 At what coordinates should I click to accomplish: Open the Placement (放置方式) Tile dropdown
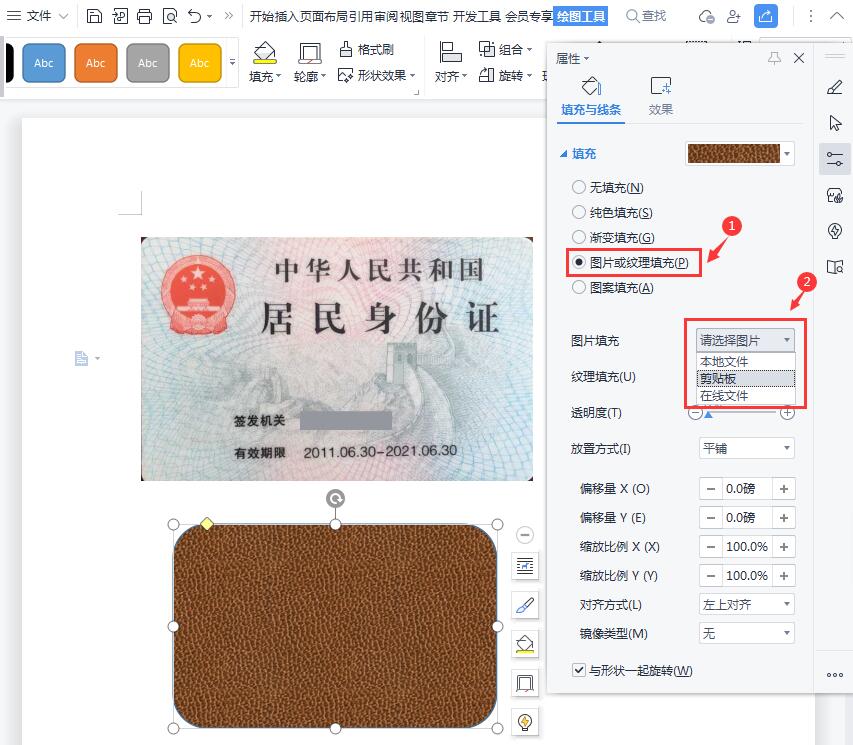tap(746, 448)
